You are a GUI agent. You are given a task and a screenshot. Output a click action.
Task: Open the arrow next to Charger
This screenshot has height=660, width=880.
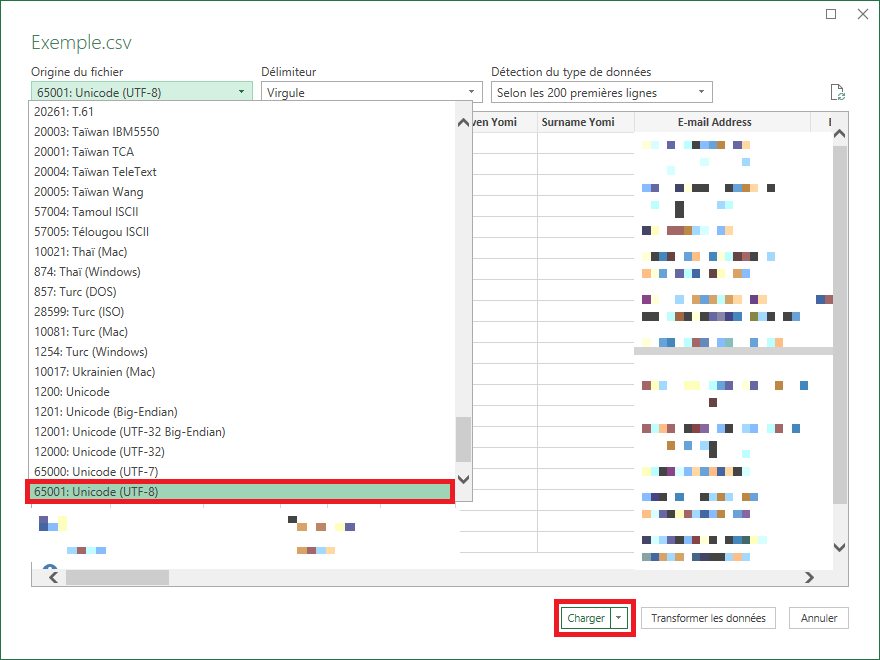point(619,618)
